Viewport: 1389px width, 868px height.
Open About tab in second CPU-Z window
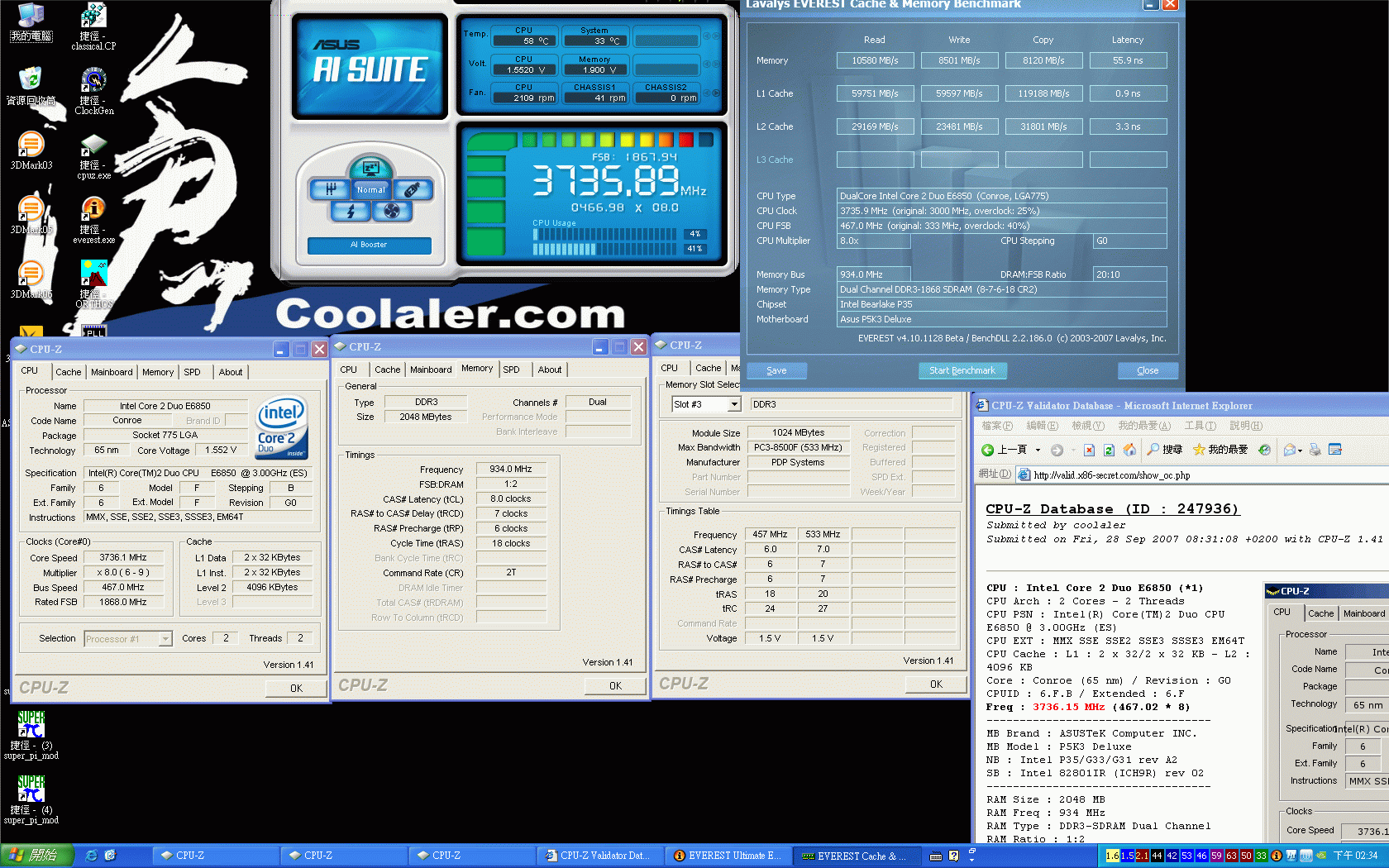[x=550, y=370]
